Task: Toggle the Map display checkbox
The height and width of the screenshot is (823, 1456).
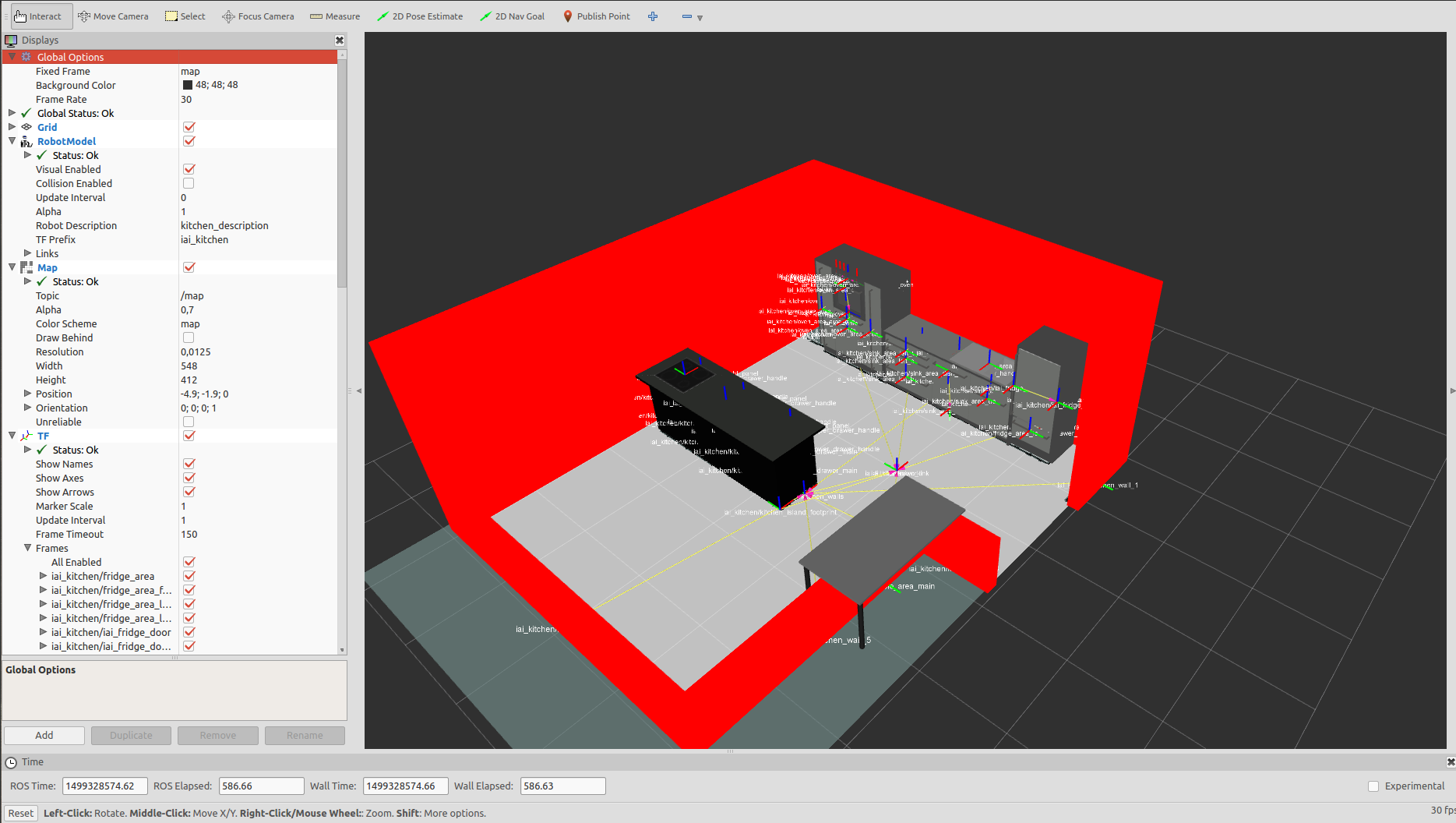Action: [x=189, y=267]
